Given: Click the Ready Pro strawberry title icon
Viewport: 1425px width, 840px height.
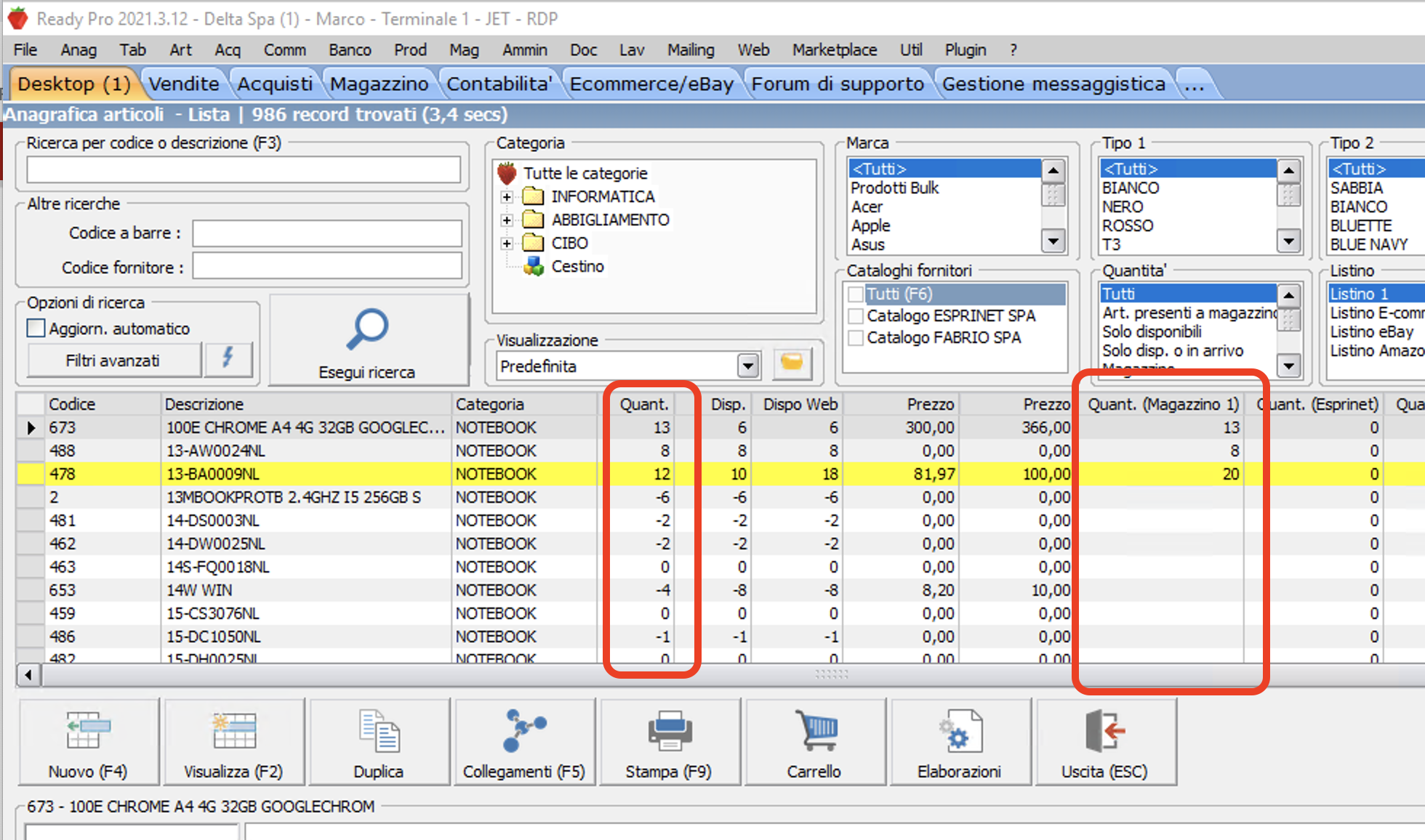Looking at the screenshot, I should [x=17, y=18].
